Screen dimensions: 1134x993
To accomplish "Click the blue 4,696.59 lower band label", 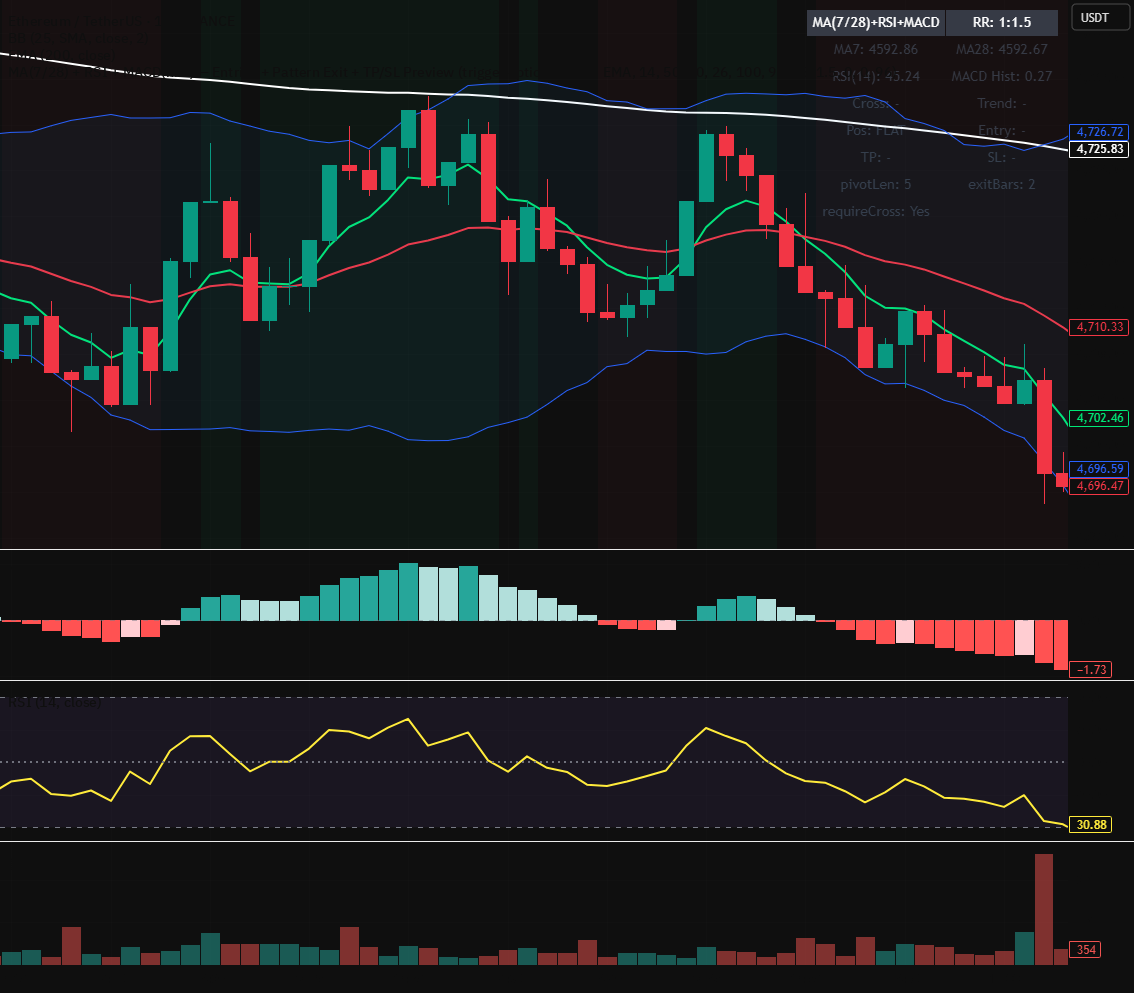I will [x=1099, y=469].
